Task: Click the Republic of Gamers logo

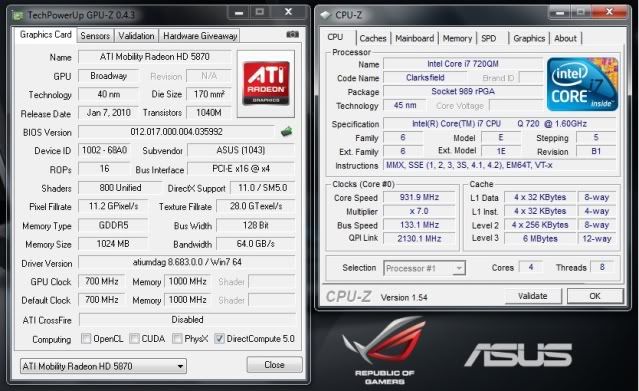Action: pyautogui.click(x=384, y=350)
